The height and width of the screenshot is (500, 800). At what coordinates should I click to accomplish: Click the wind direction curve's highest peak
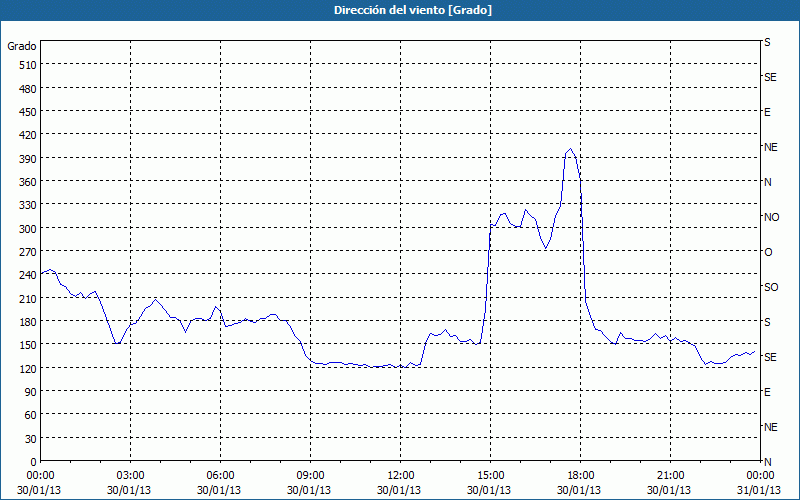[570, 149]
